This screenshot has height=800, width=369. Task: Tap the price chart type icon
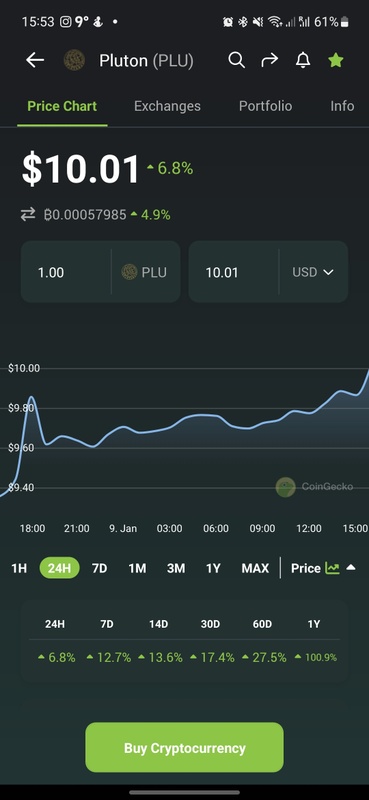332,568
